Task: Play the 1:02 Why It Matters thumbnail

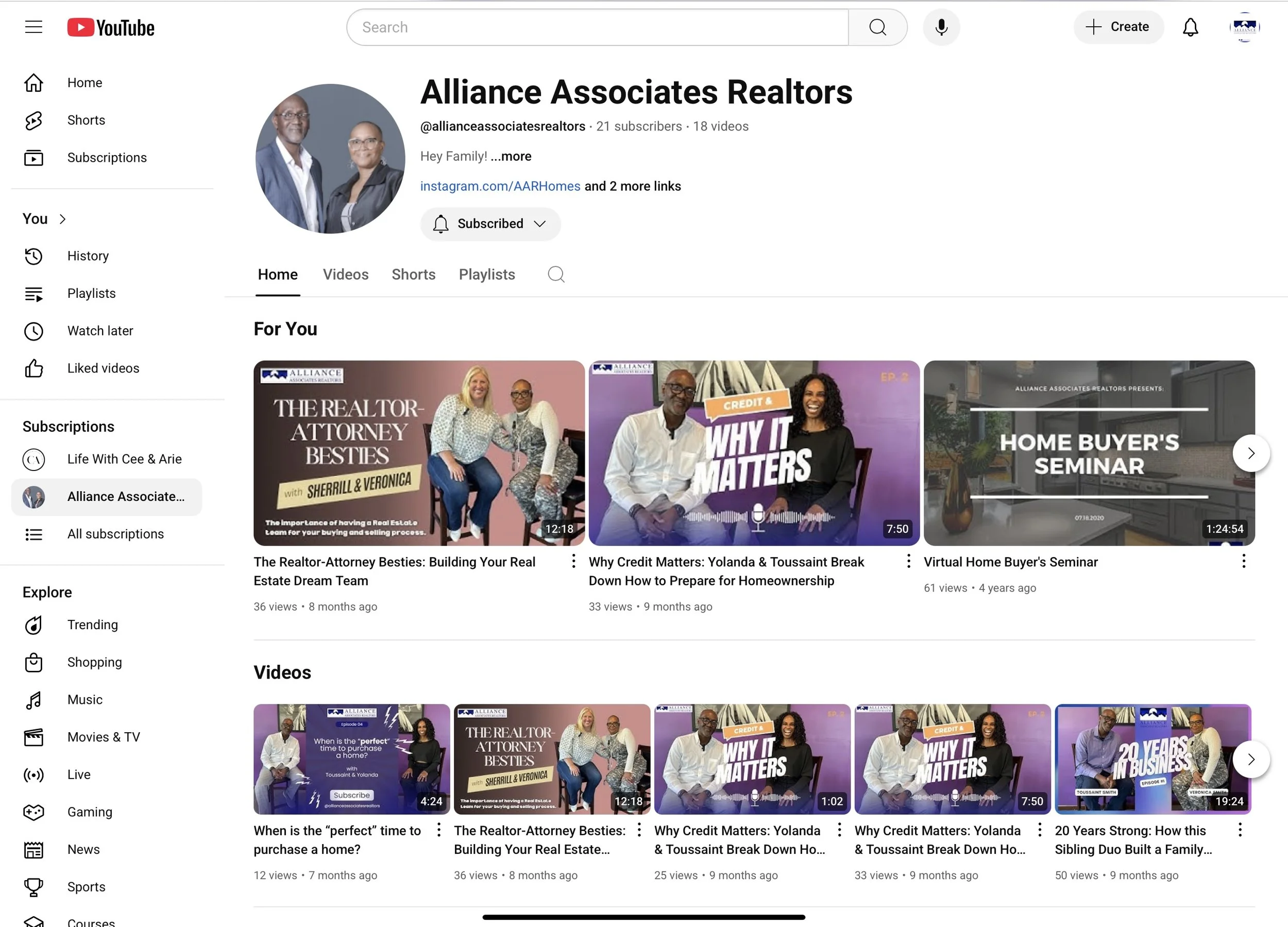Action: tap(753, 760)
